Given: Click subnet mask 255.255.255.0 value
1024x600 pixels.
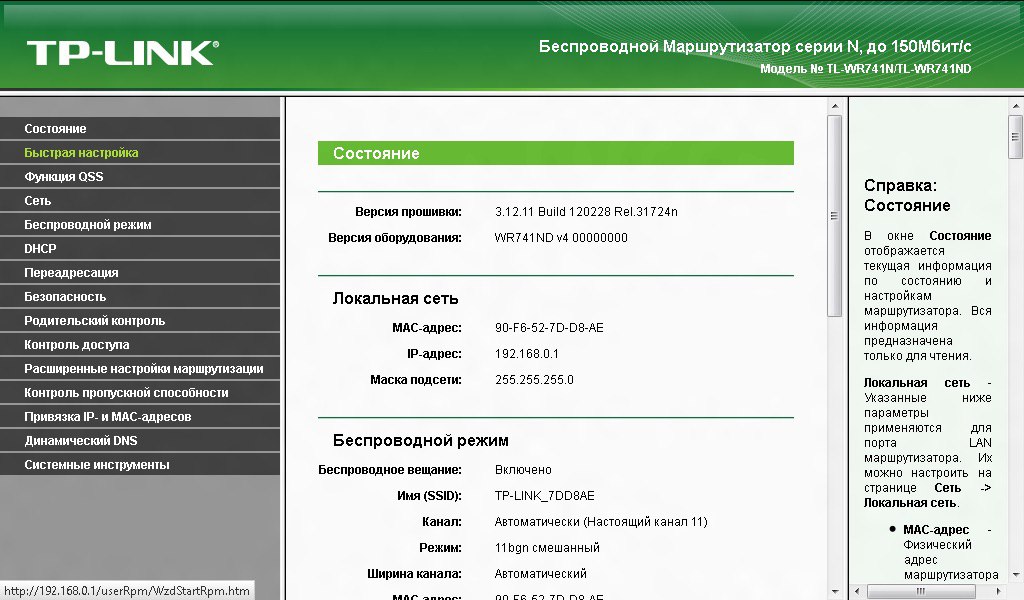Looking at the screenshot, I should (534, 380).
